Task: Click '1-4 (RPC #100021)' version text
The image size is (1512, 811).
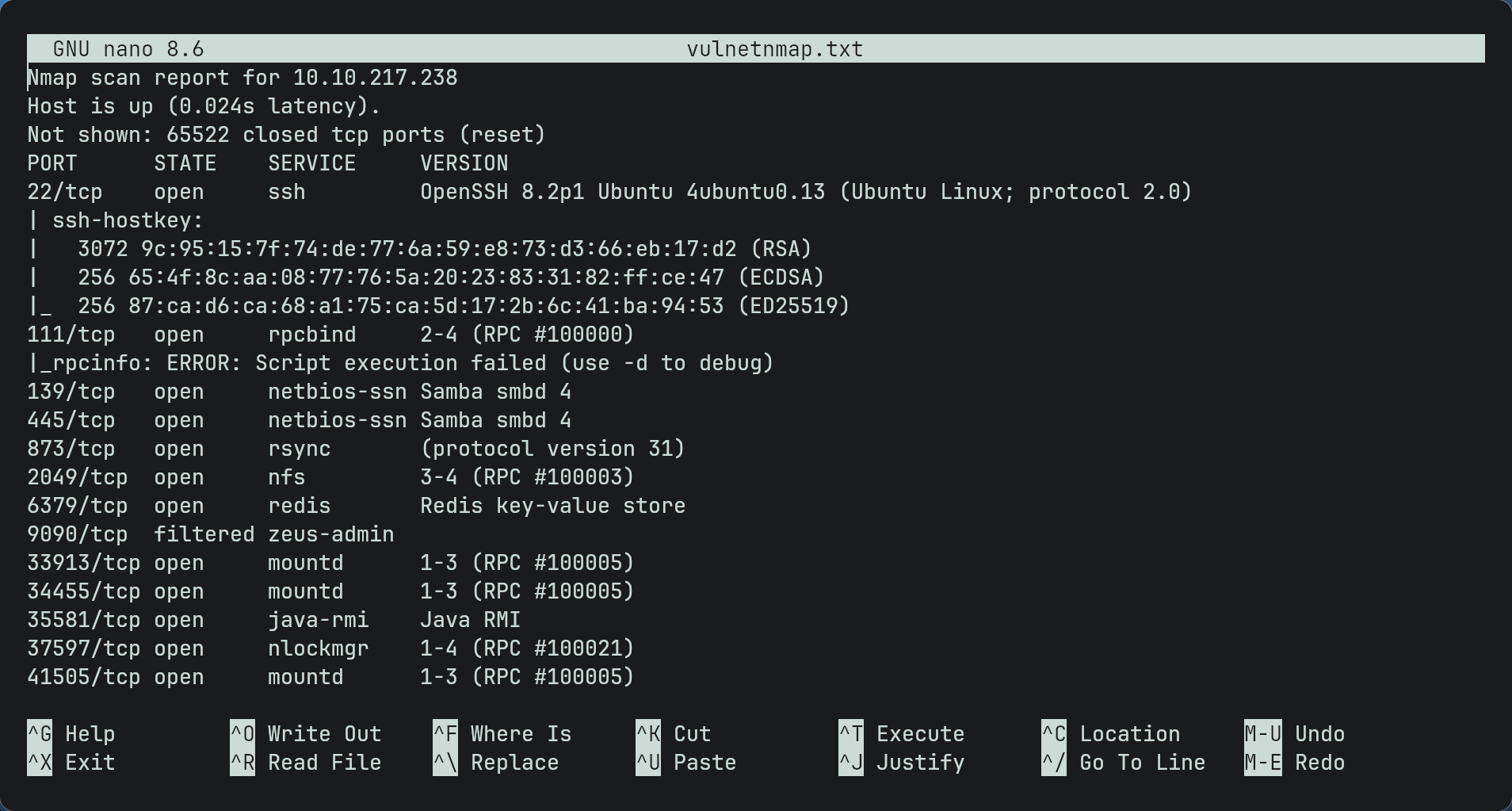Action: pos(528,648)
